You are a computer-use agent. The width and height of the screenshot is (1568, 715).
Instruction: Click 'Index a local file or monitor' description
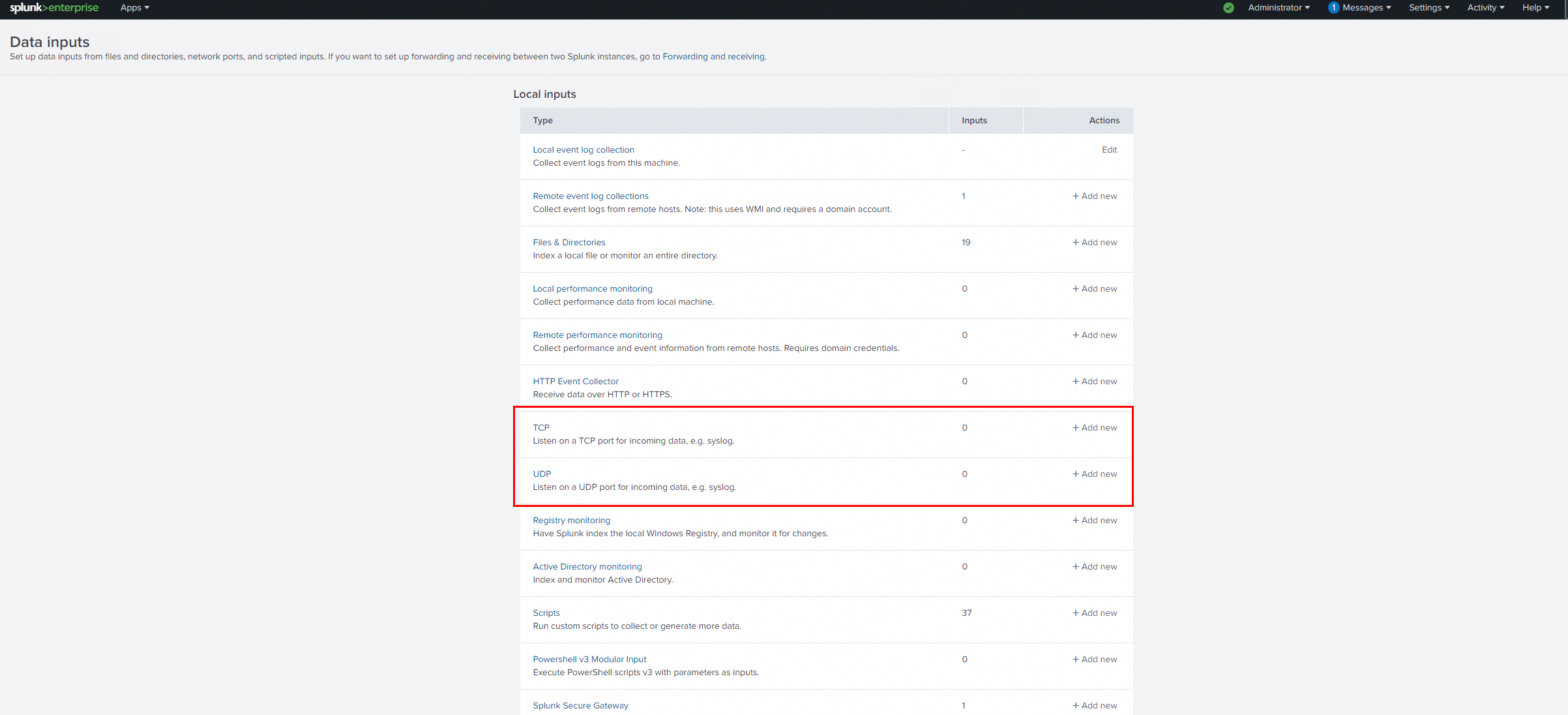coord(625,256)
